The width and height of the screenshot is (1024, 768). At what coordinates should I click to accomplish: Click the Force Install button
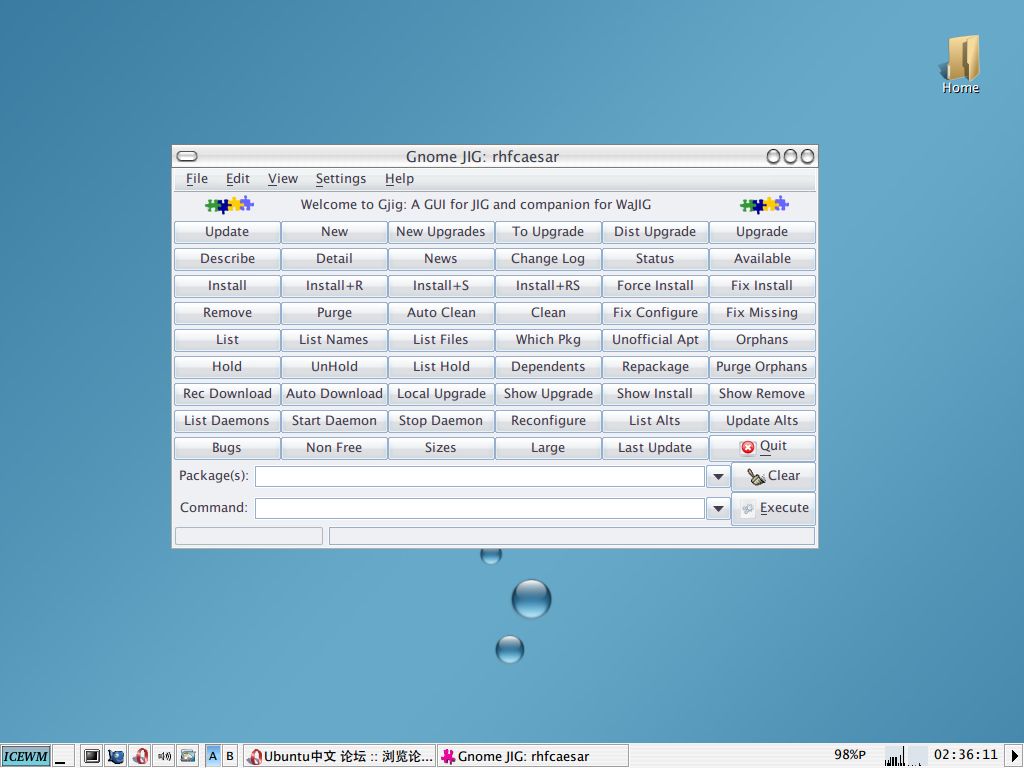[x=655, y=286]
